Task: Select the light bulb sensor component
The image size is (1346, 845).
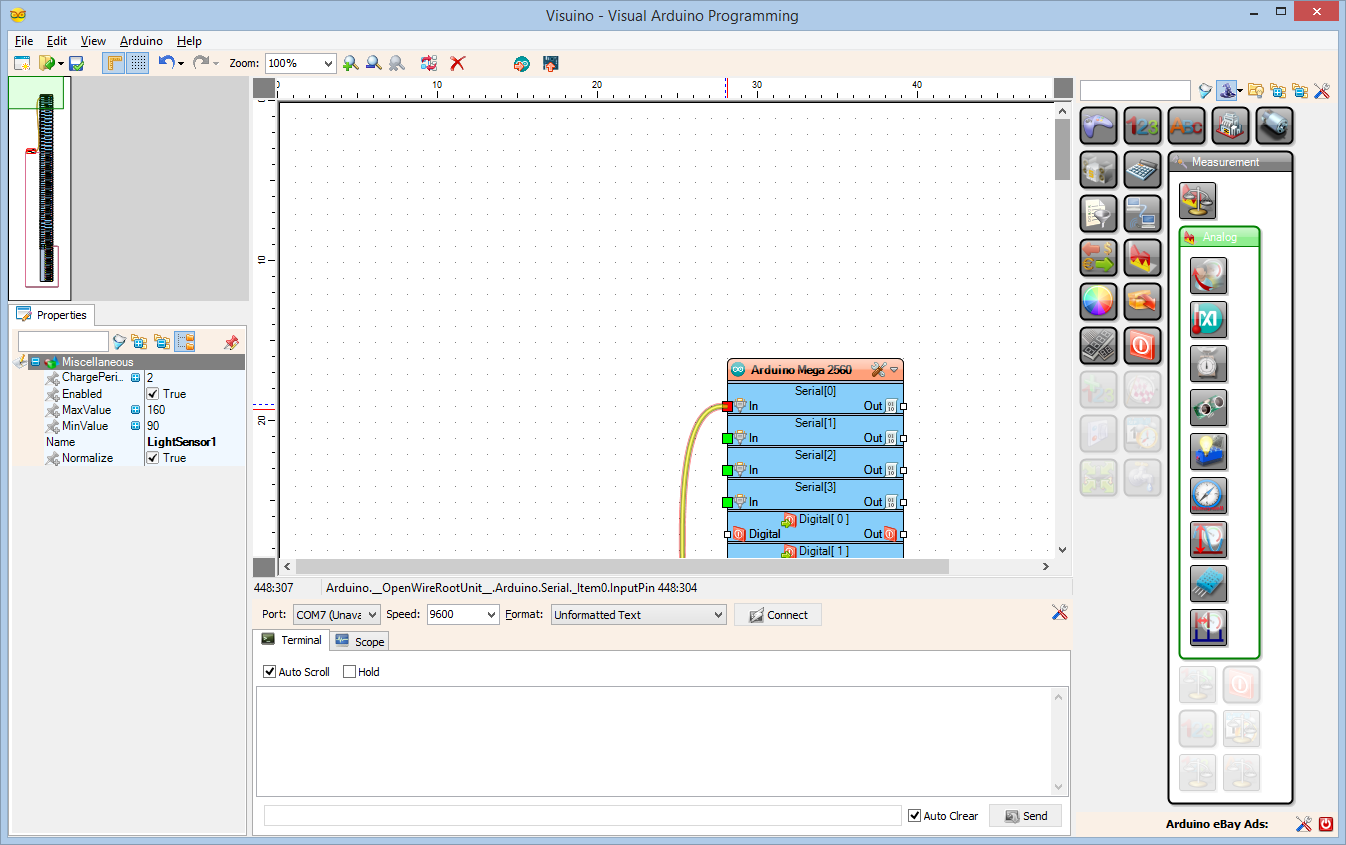Action: (1209, 452)
